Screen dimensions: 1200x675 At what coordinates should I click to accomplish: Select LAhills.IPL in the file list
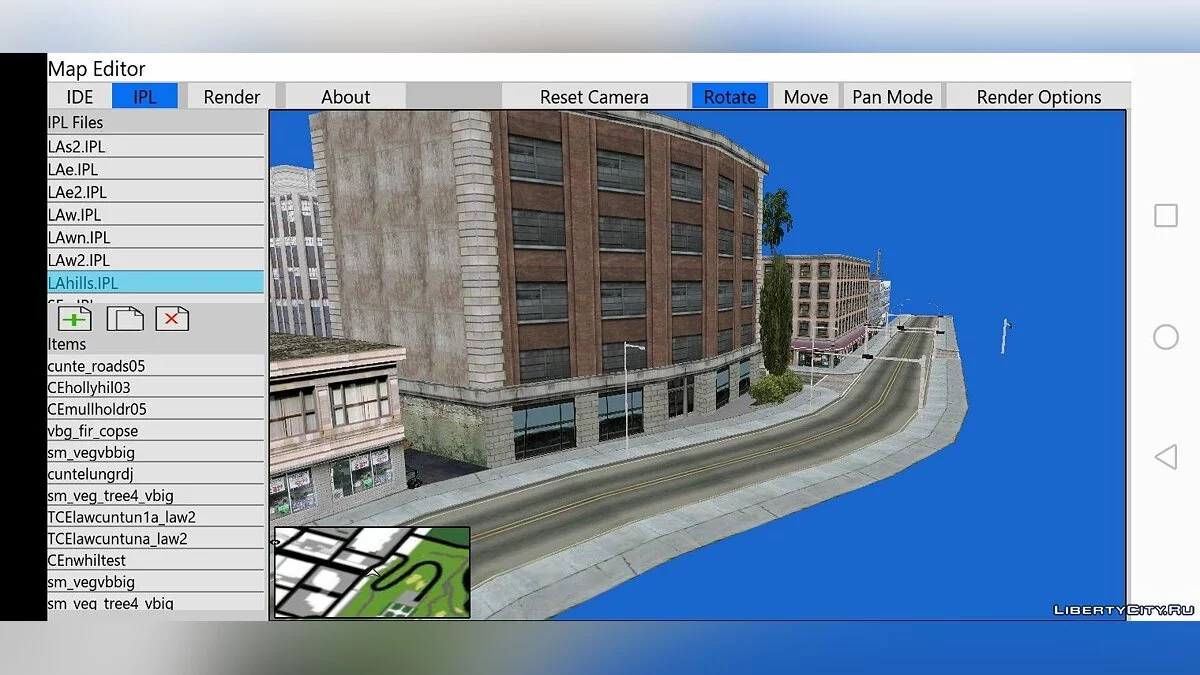pos(155,283)
